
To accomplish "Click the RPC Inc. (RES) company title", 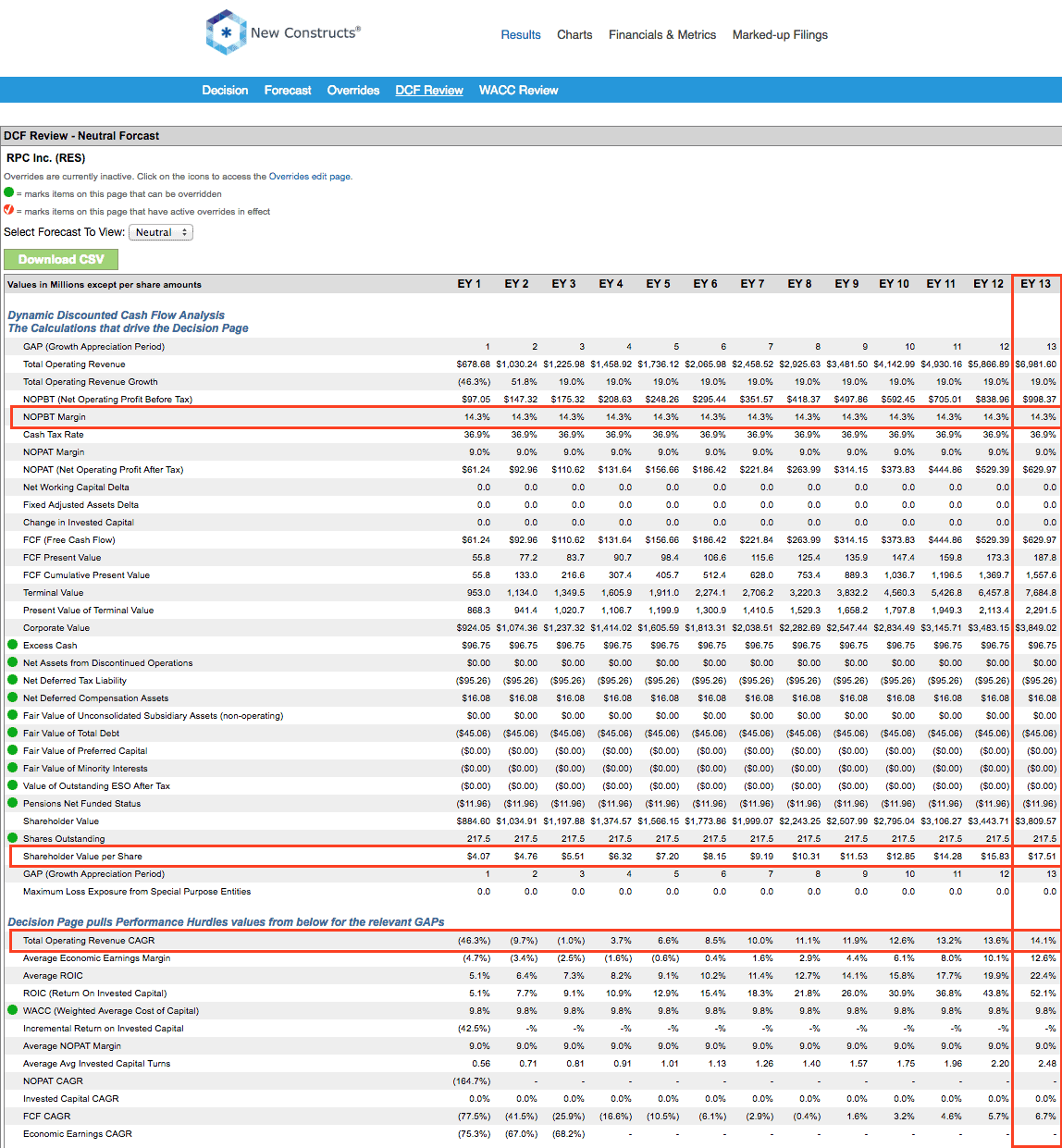I will click(x=45, y=157).
